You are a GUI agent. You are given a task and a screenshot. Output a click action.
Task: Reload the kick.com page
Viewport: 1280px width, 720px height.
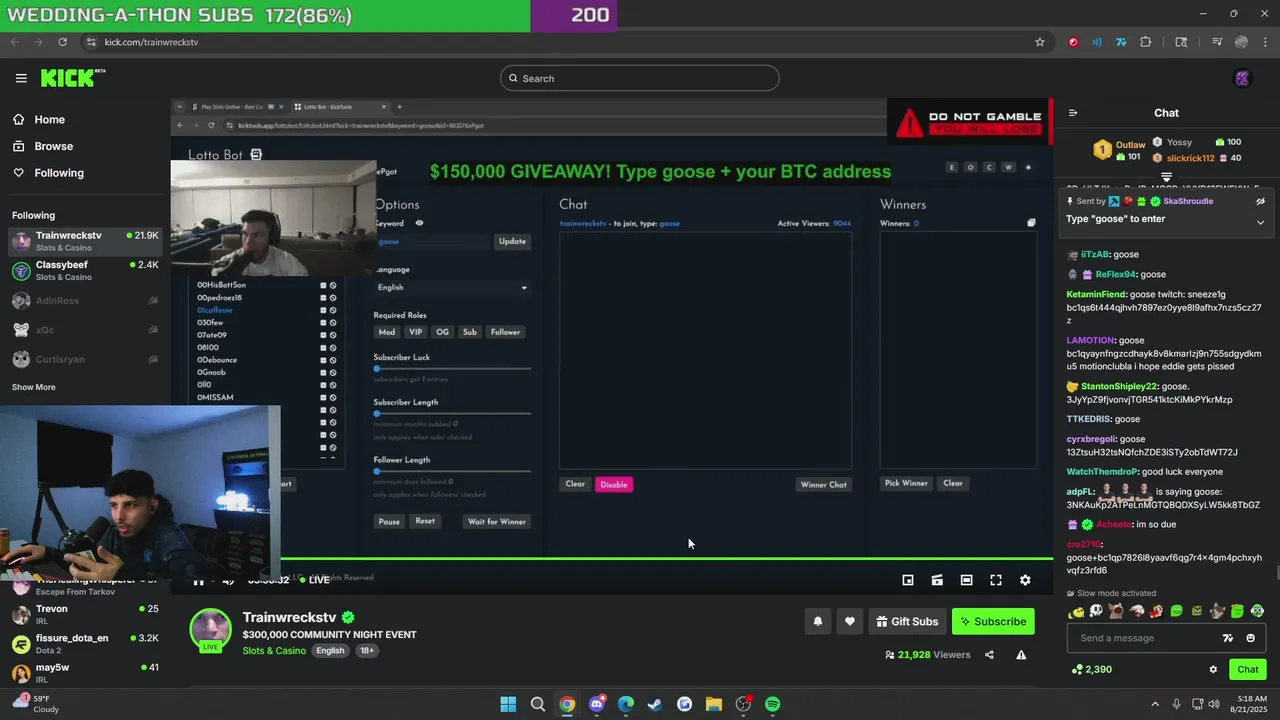[62, 42]
